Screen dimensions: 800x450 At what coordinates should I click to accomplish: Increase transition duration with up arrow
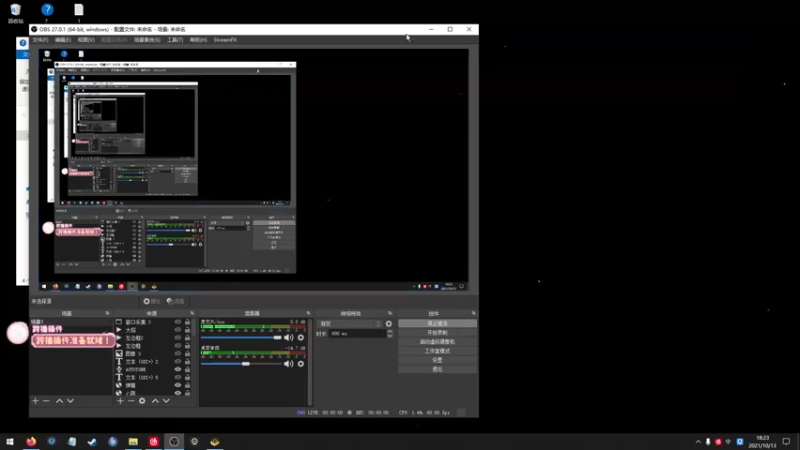point(390,332)
